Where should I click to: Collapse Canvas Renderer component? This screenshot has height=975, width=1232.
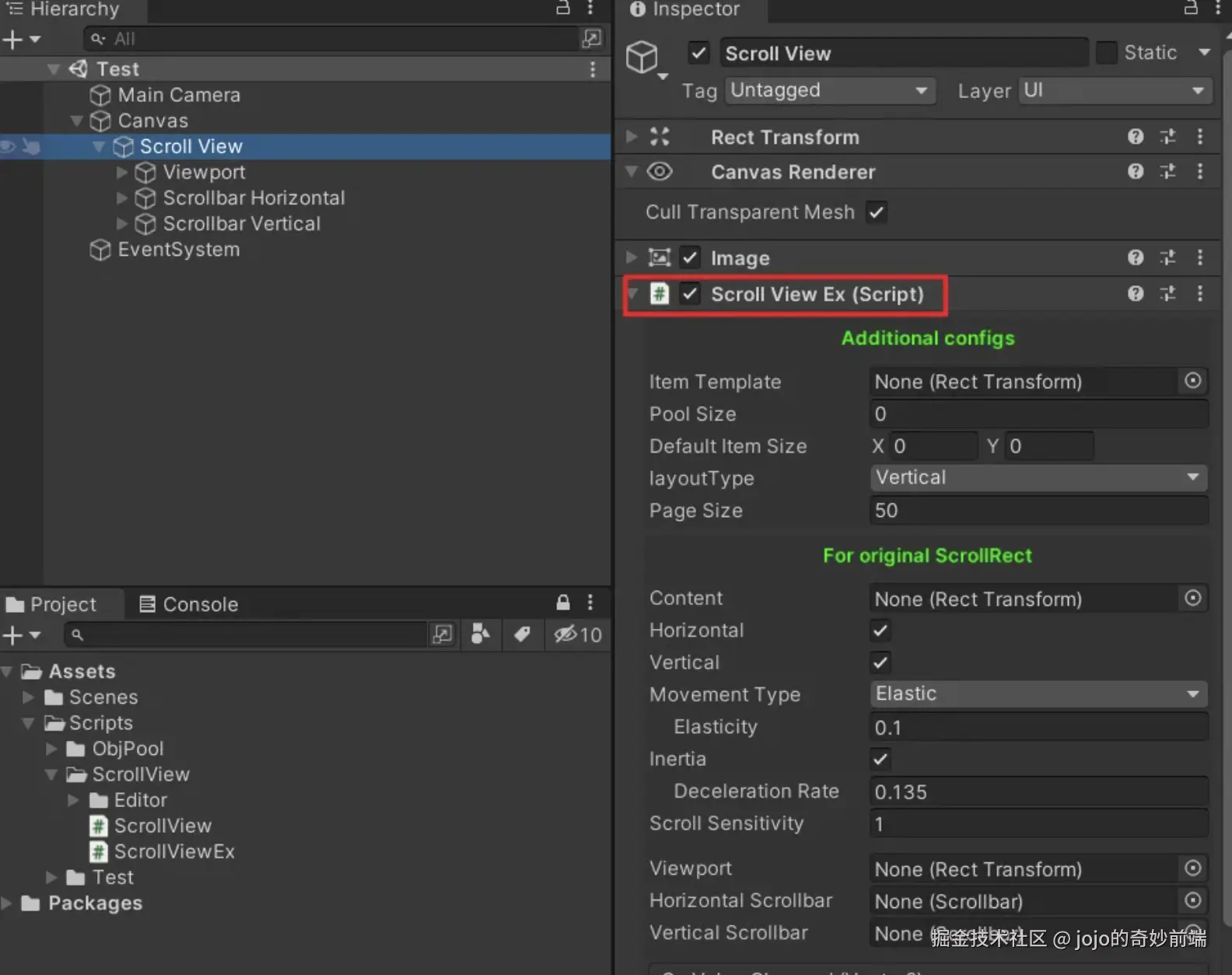tap(632, 171)
